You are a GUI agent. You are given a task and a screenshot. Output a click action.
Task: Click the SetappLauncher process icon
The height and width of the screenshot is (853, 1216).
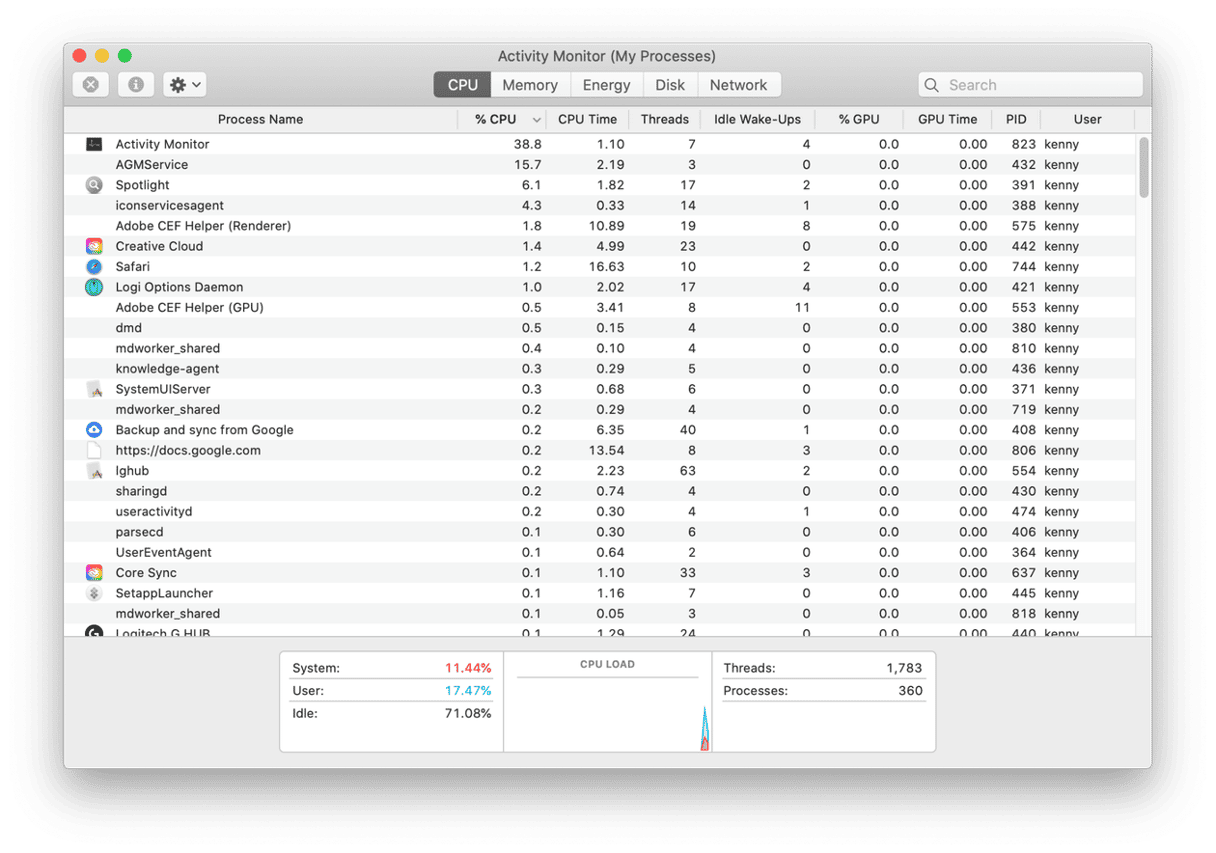(94, 593)
